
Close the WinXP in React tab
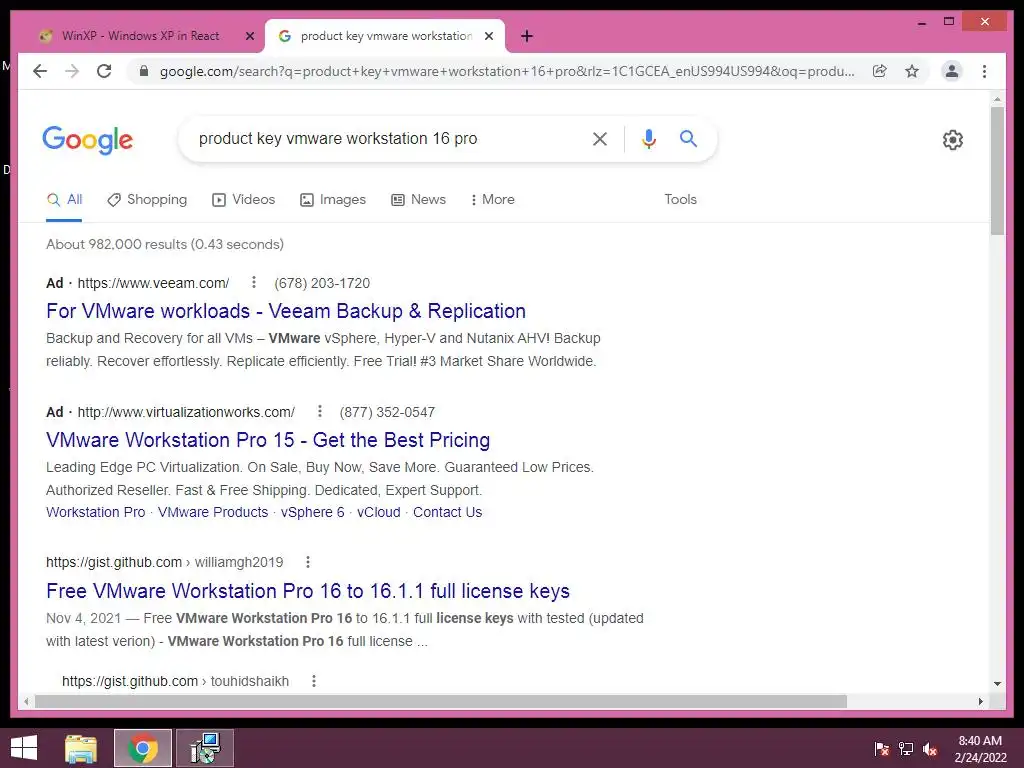[249, 36]
